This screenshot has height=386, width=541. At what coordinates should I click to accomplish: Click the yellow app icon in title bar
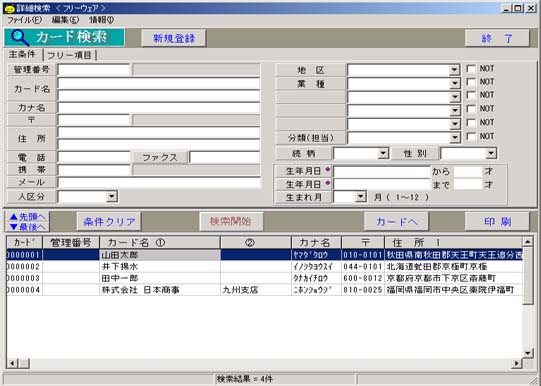(x=10, y=8)
